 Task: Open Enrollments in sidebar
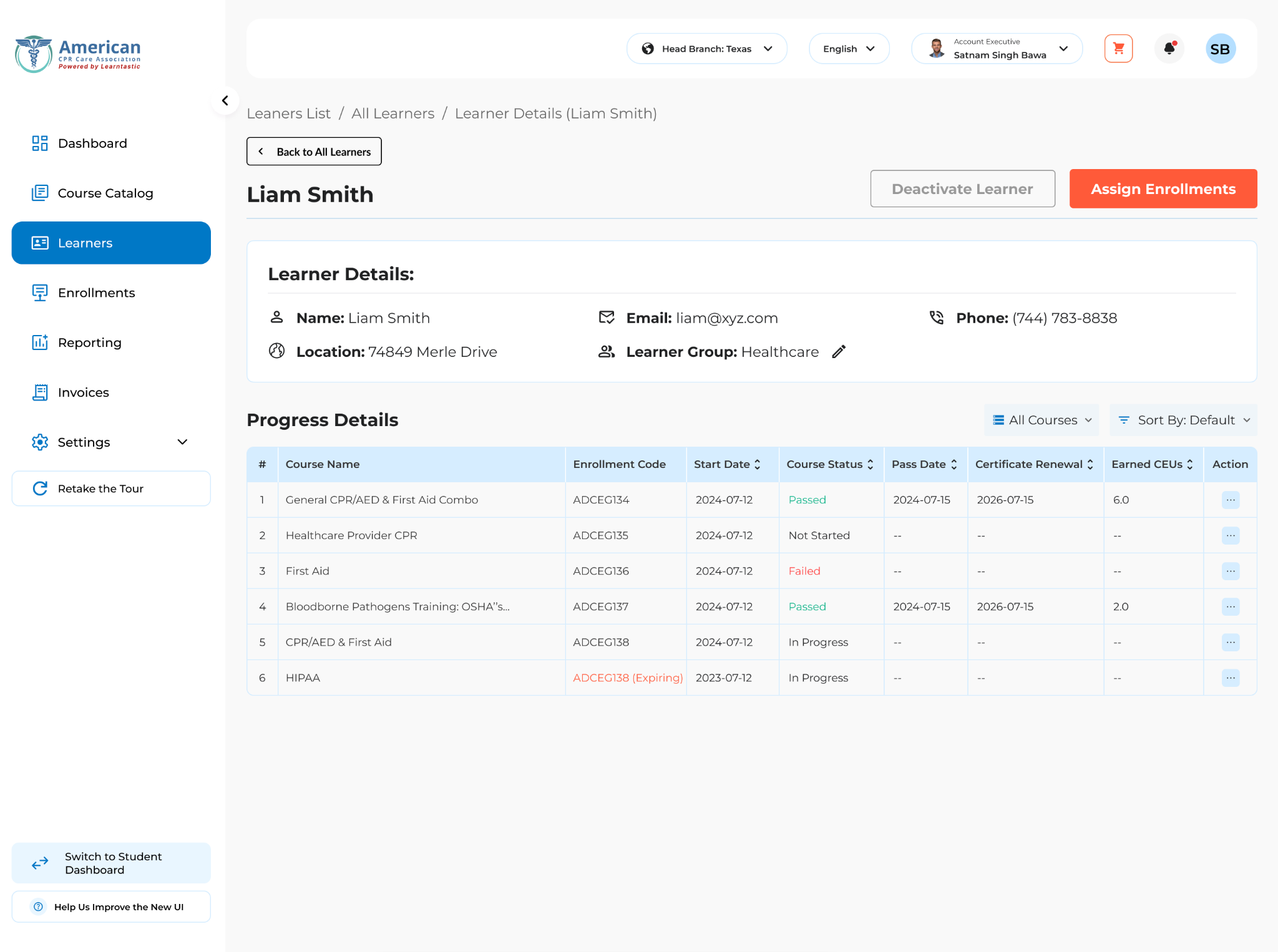111,293
